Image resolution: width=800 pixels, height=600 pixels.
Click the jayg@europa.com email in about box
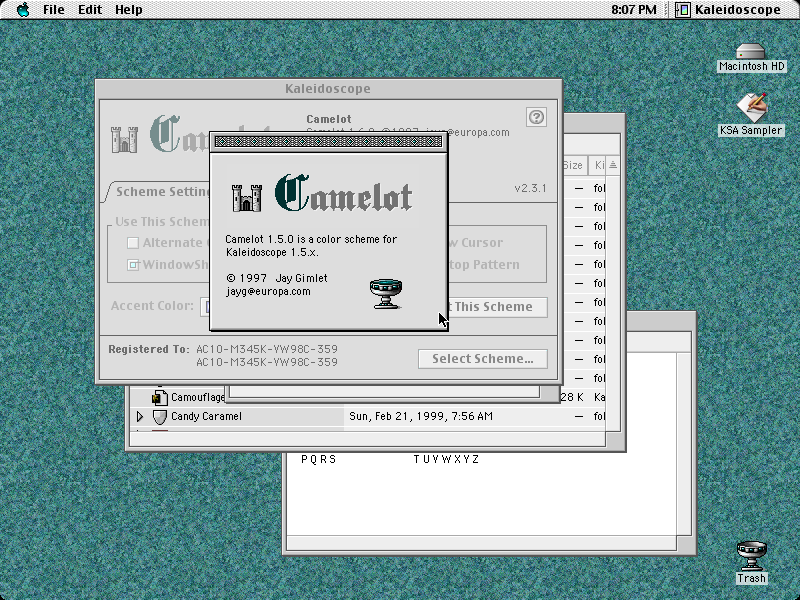click(268, 291)
